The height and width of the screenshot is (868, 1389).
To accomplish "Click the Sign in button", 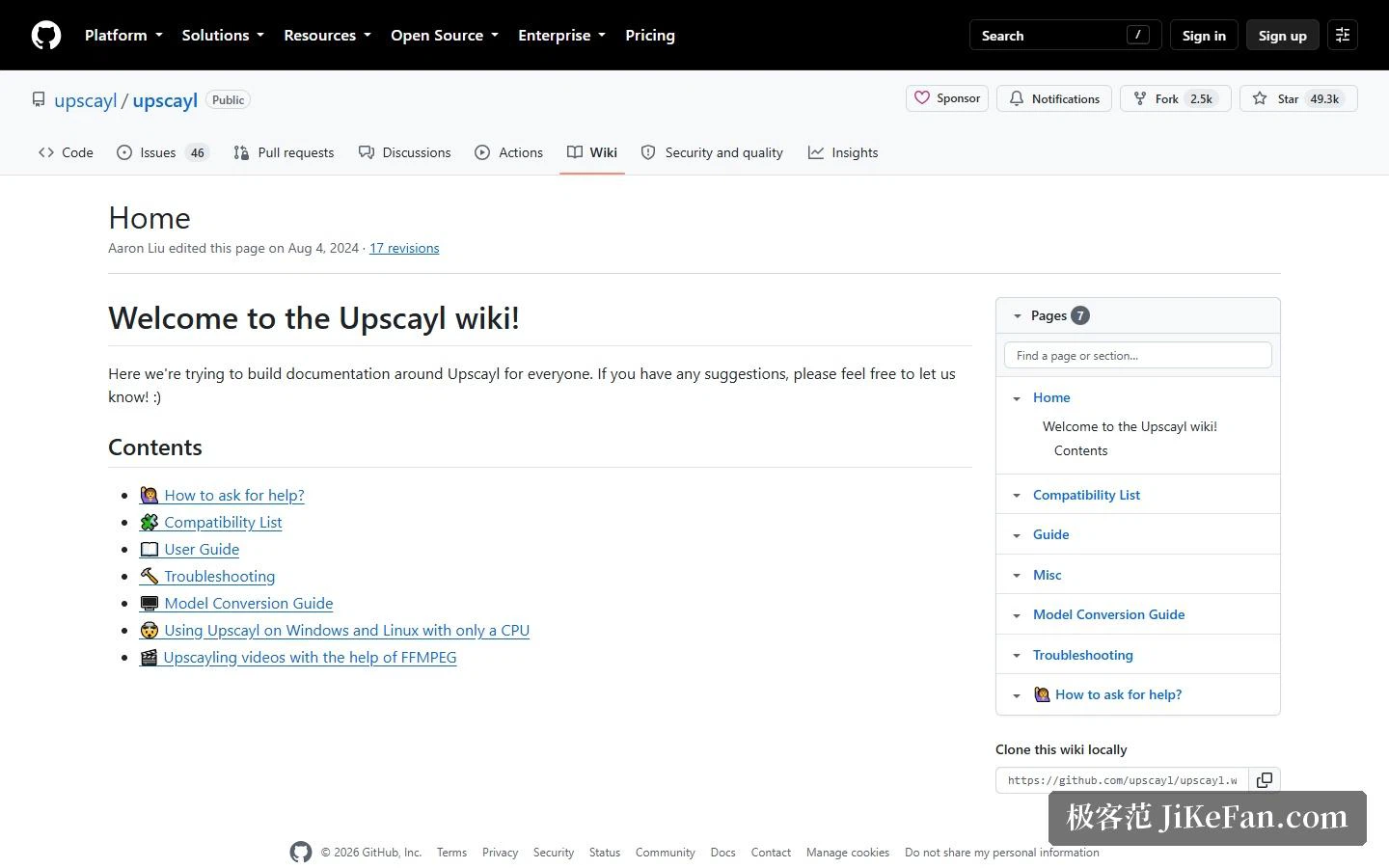I will click(1204, 36).
